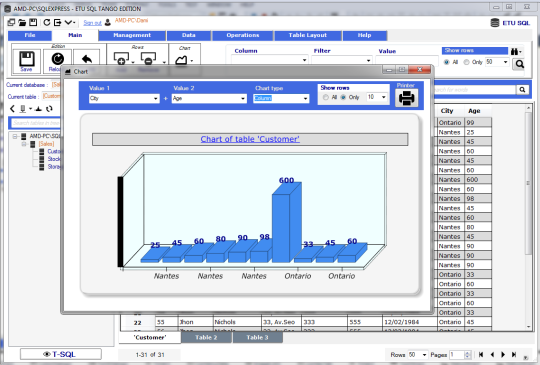Click the next page arrow icon
540x365 pixels.
click(503, 354)
